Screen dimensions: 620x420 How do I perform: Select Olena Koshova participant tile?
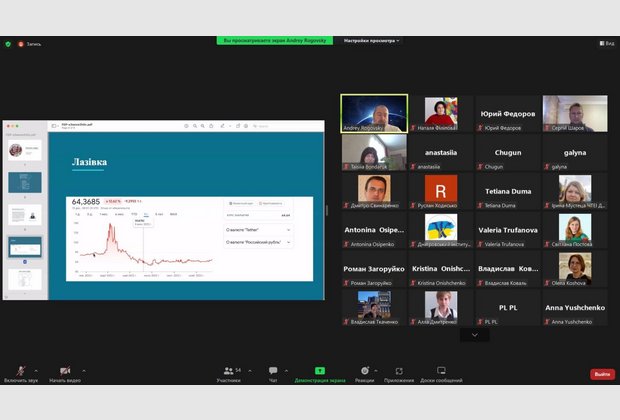[575, 269]
